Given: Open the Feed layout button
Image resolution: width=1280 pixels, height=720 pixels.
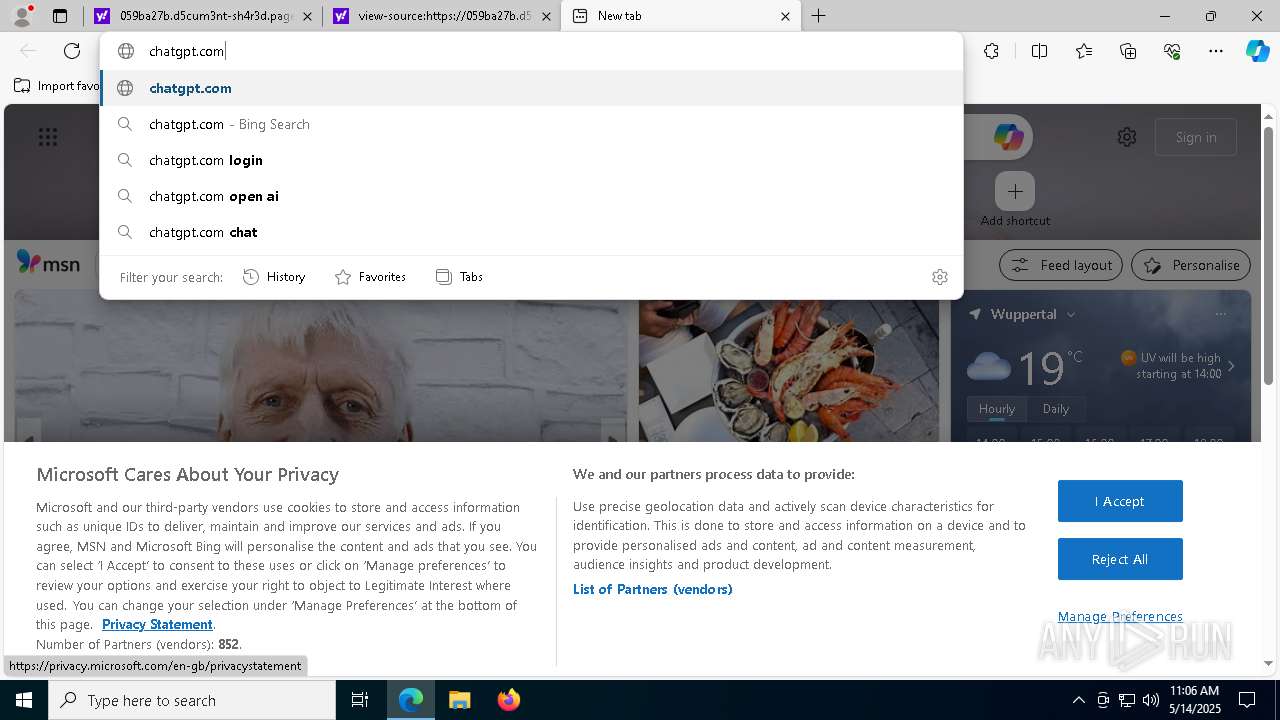Looking at the screenshot, I should [x=1061, y=265].
